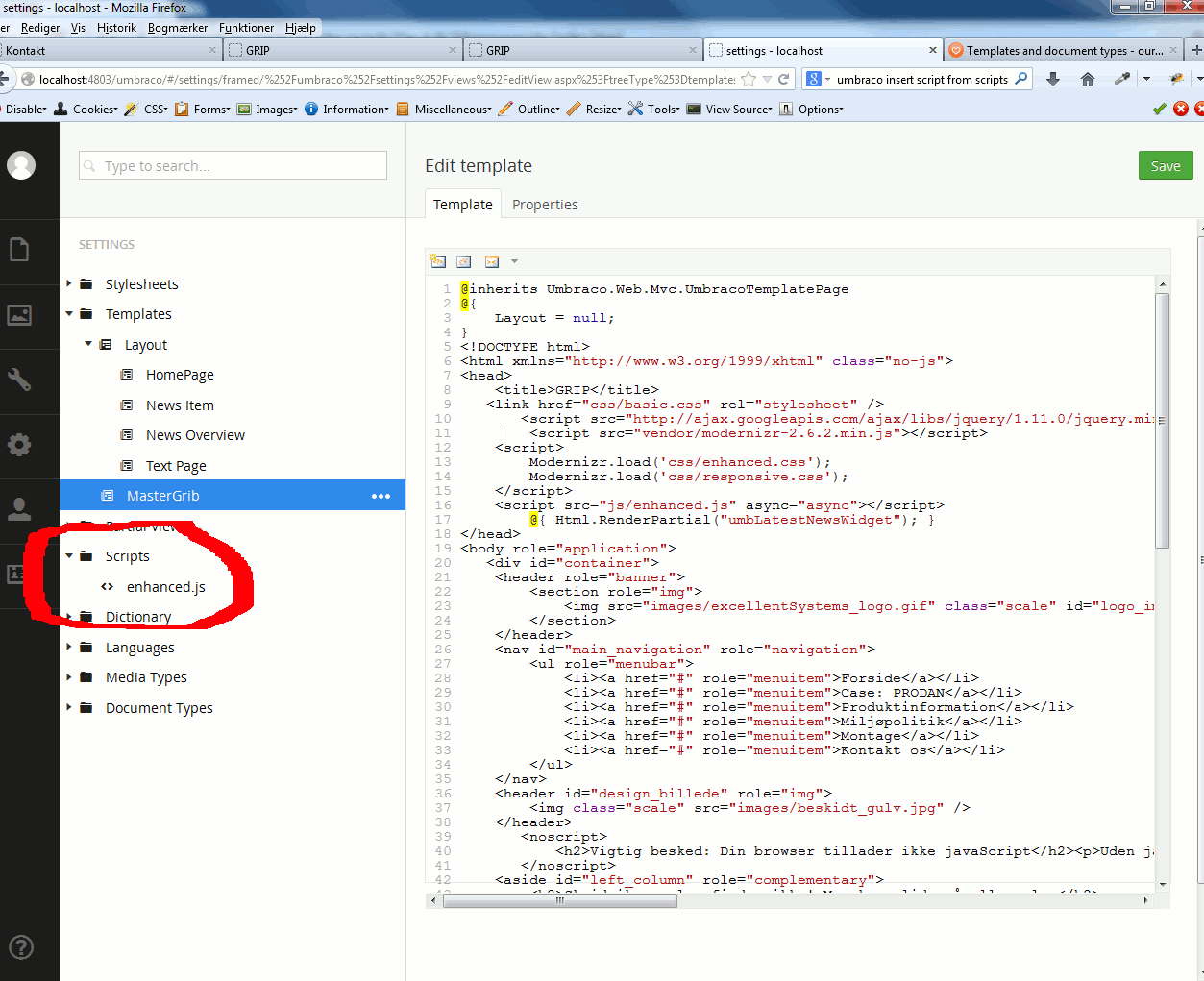The image size is (1204, 981).
Task: Open MasterGrib's three-dots actions menu
Action: click(x=381, y=496)
